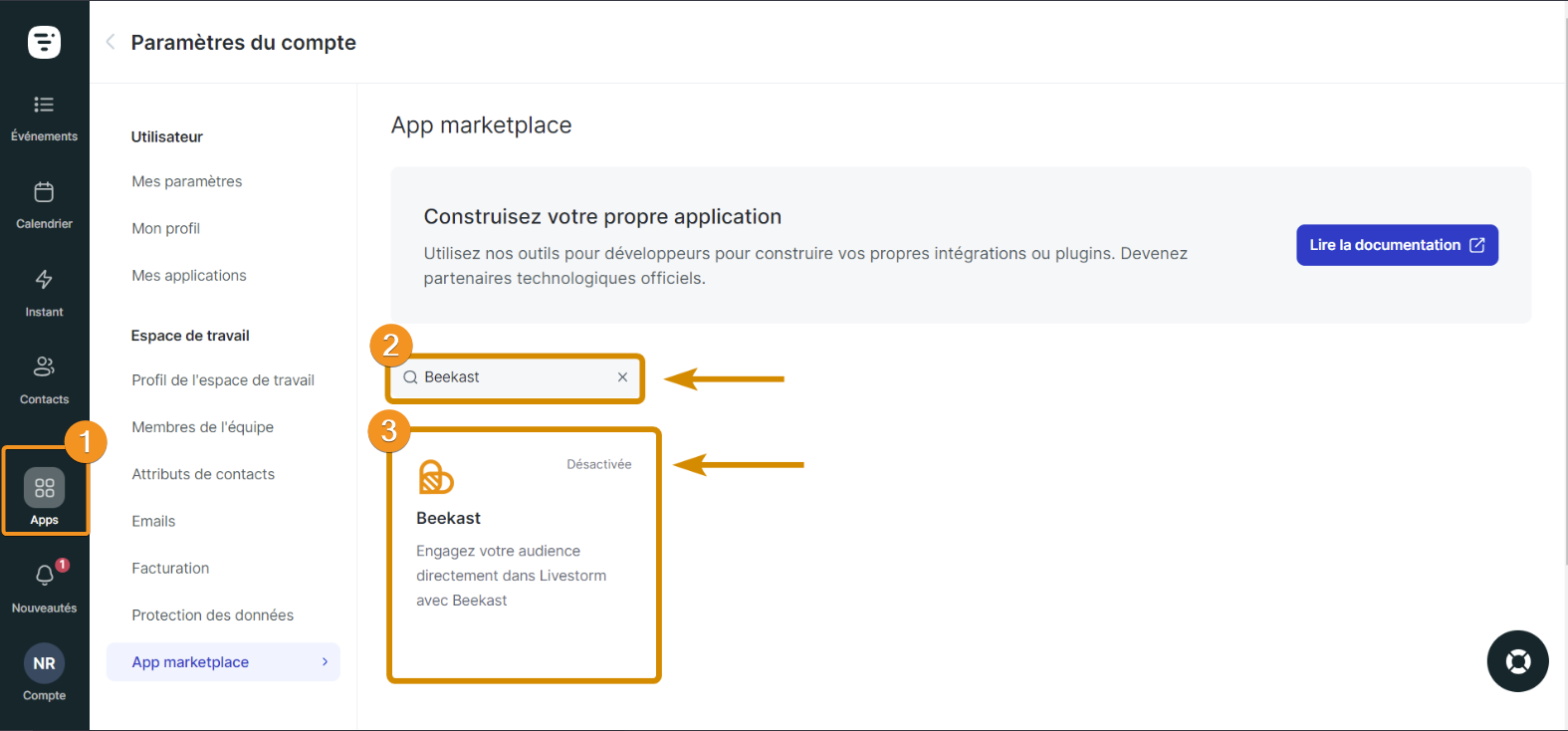Open Attributs de contacts settings
The height and width of the screenshot is (731, 1568).
click(x=203, y=474)
